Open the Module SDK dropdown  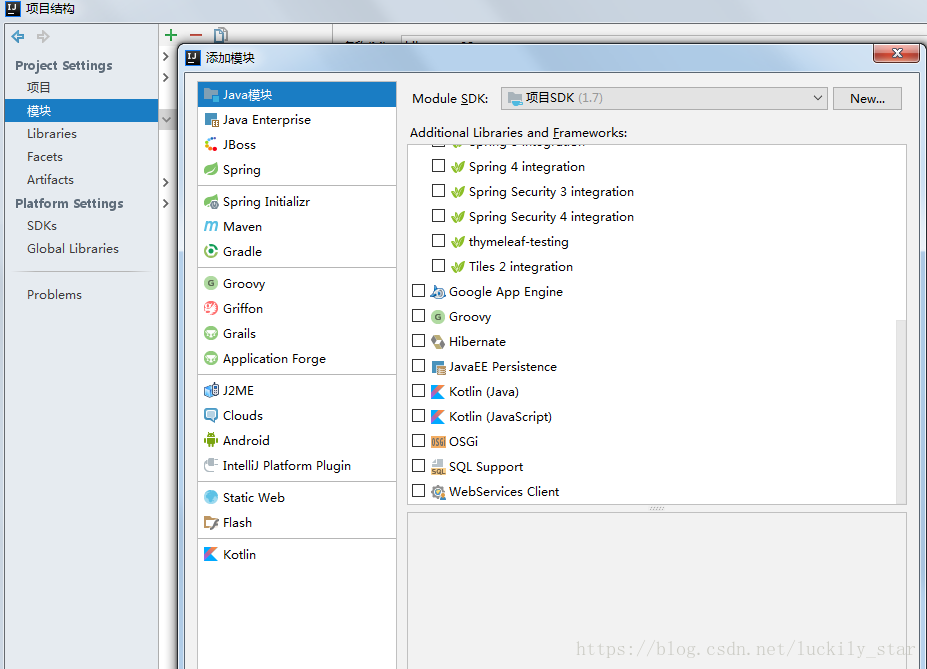pos(665,98)
